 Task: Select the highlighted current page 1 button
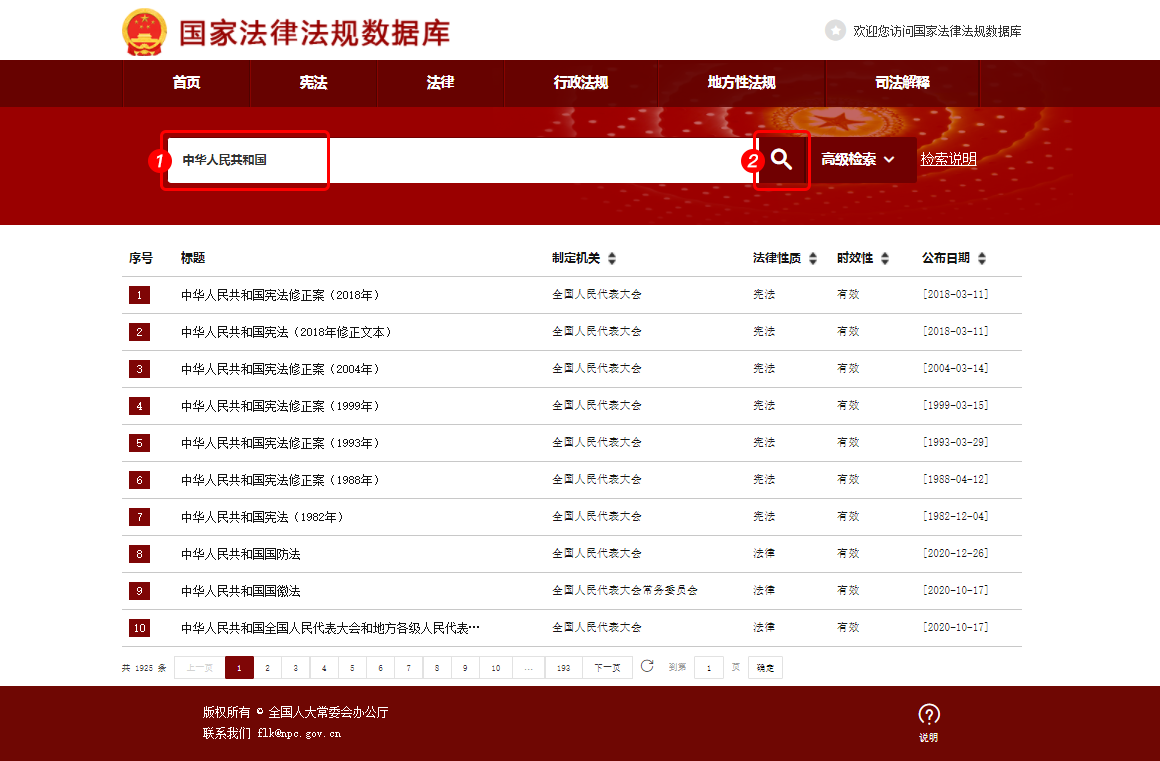pyautogui.click(x=239, y=668)
